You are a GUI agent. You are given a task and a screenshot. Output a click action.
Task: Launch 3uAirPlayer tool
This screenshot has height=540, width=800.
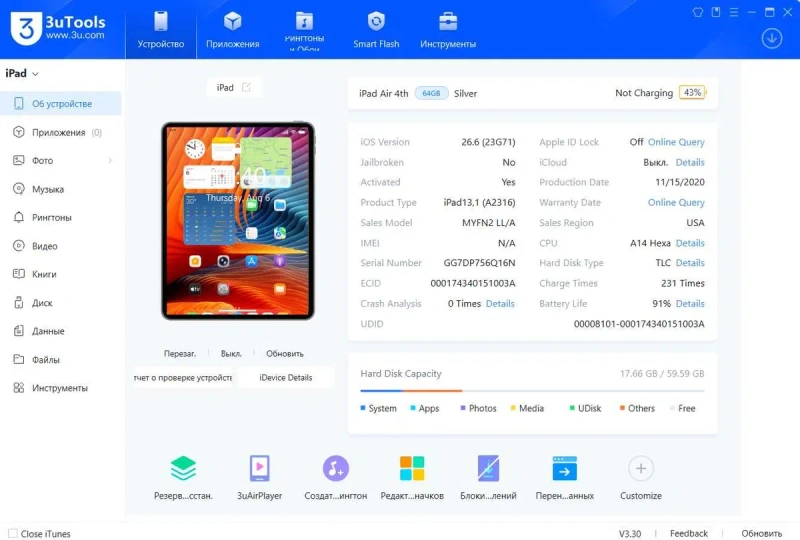click(x=259, y=477)
